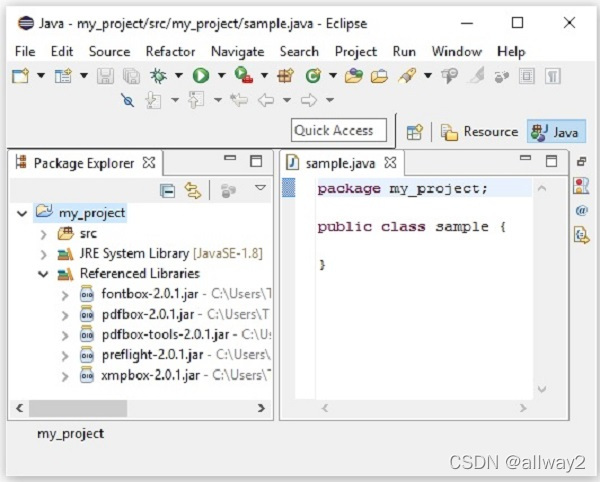Click the Restore icon in right trim

click(x=582, y=161)
